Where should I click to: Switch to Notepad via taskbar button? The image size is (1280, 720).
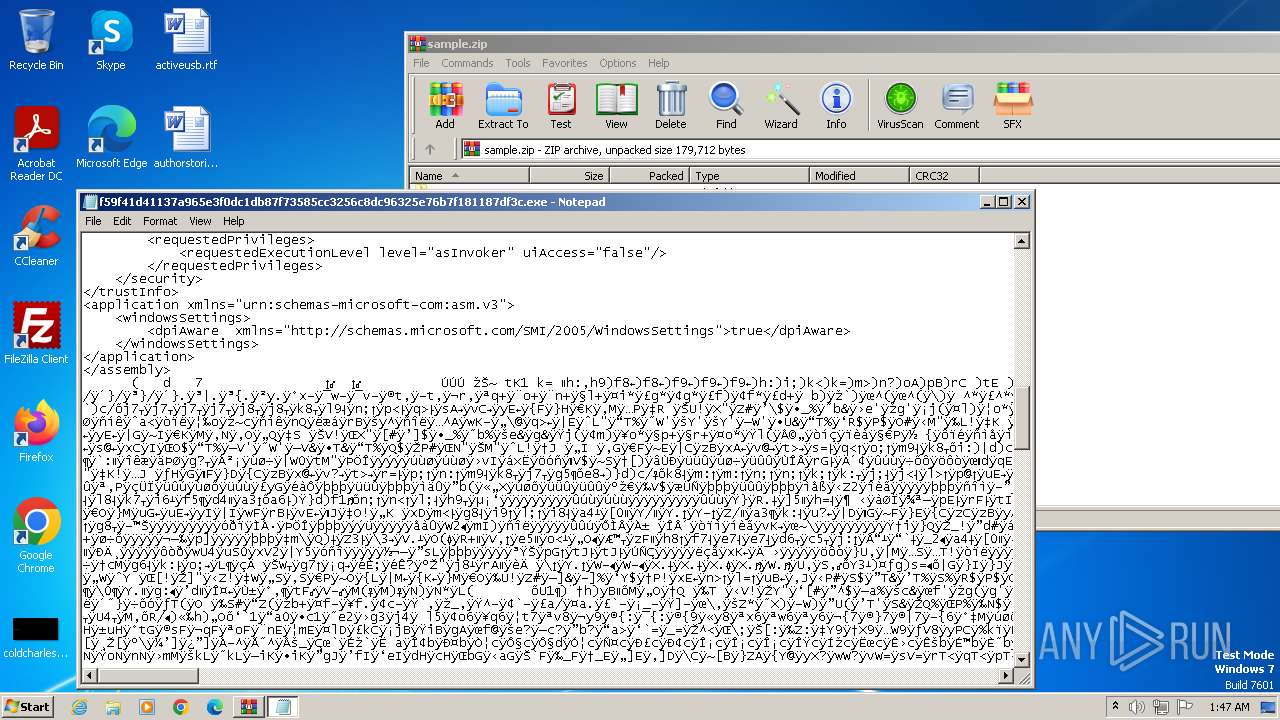(x=282, y=707)
